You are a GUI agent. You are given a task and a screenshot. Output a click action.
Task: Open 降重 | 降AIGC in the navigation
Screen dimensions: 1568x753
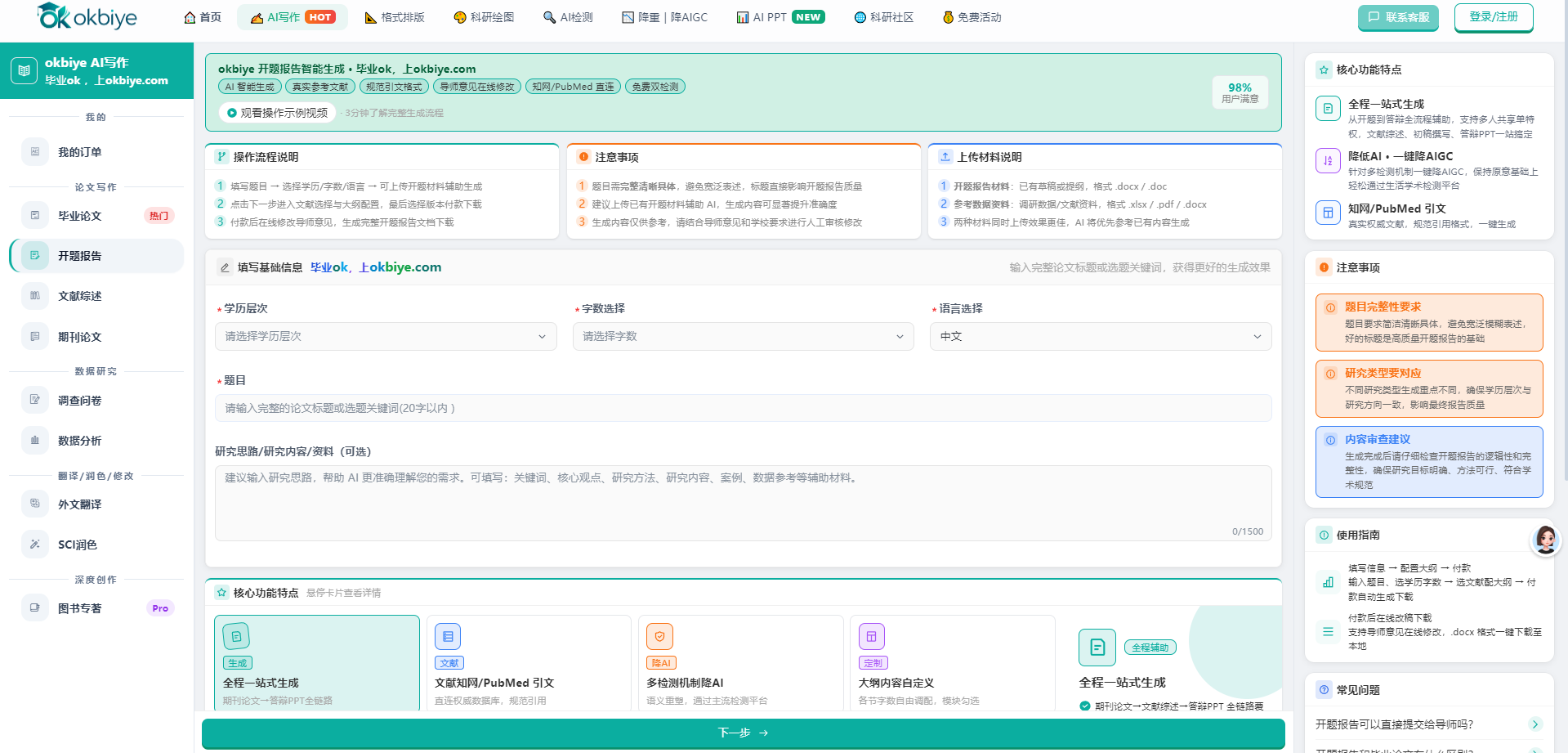click(664, 17)
